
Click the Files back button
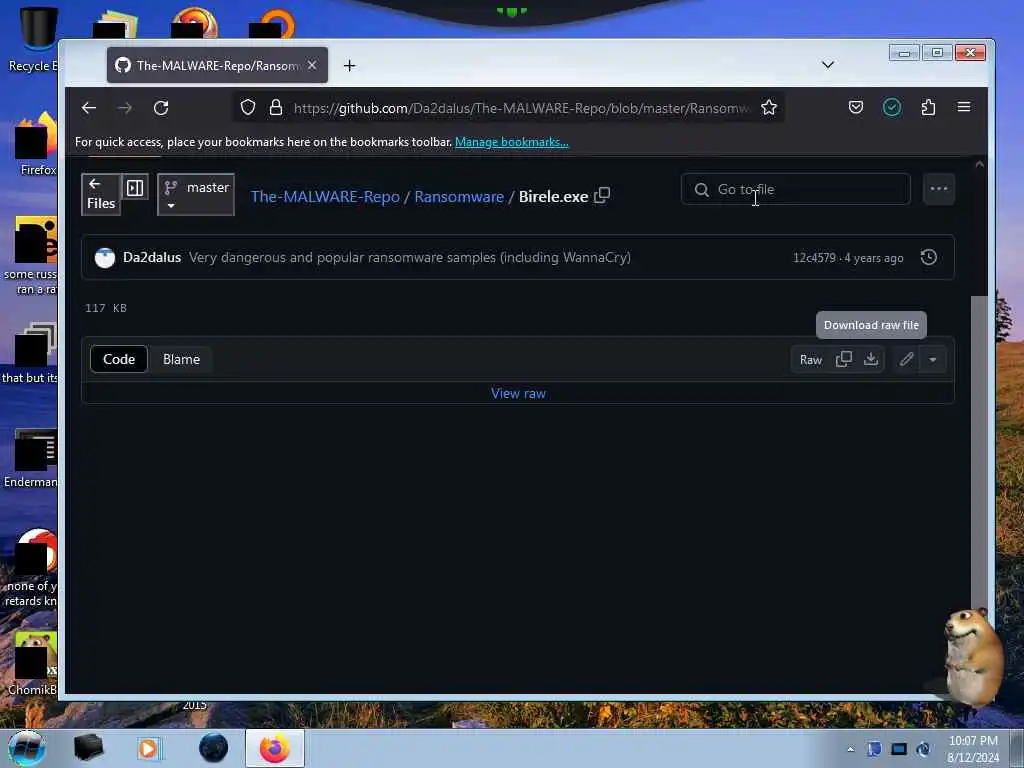[x=101, y=194]
